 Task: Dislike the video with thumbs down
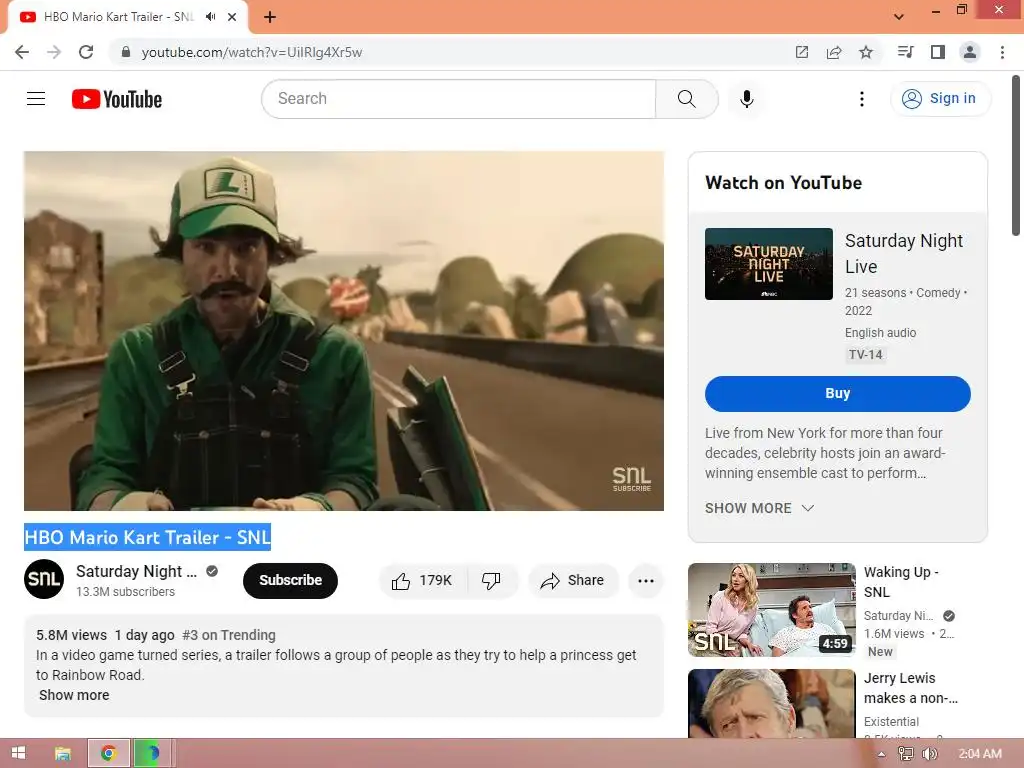click(x=492, y=581)
